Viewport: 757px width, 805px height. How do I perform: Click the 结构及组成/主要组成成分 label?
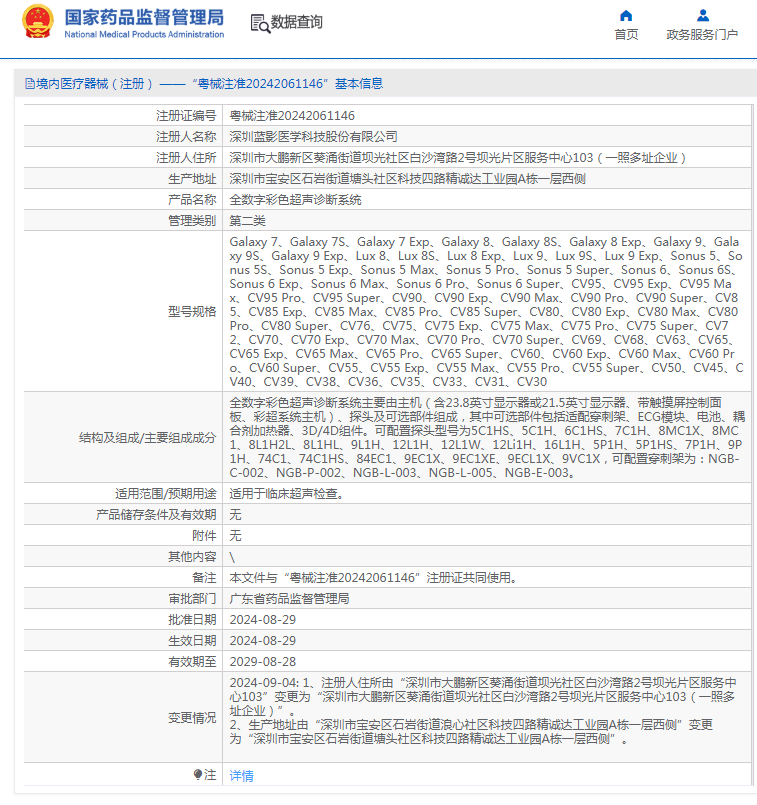[x=147, y=437]
